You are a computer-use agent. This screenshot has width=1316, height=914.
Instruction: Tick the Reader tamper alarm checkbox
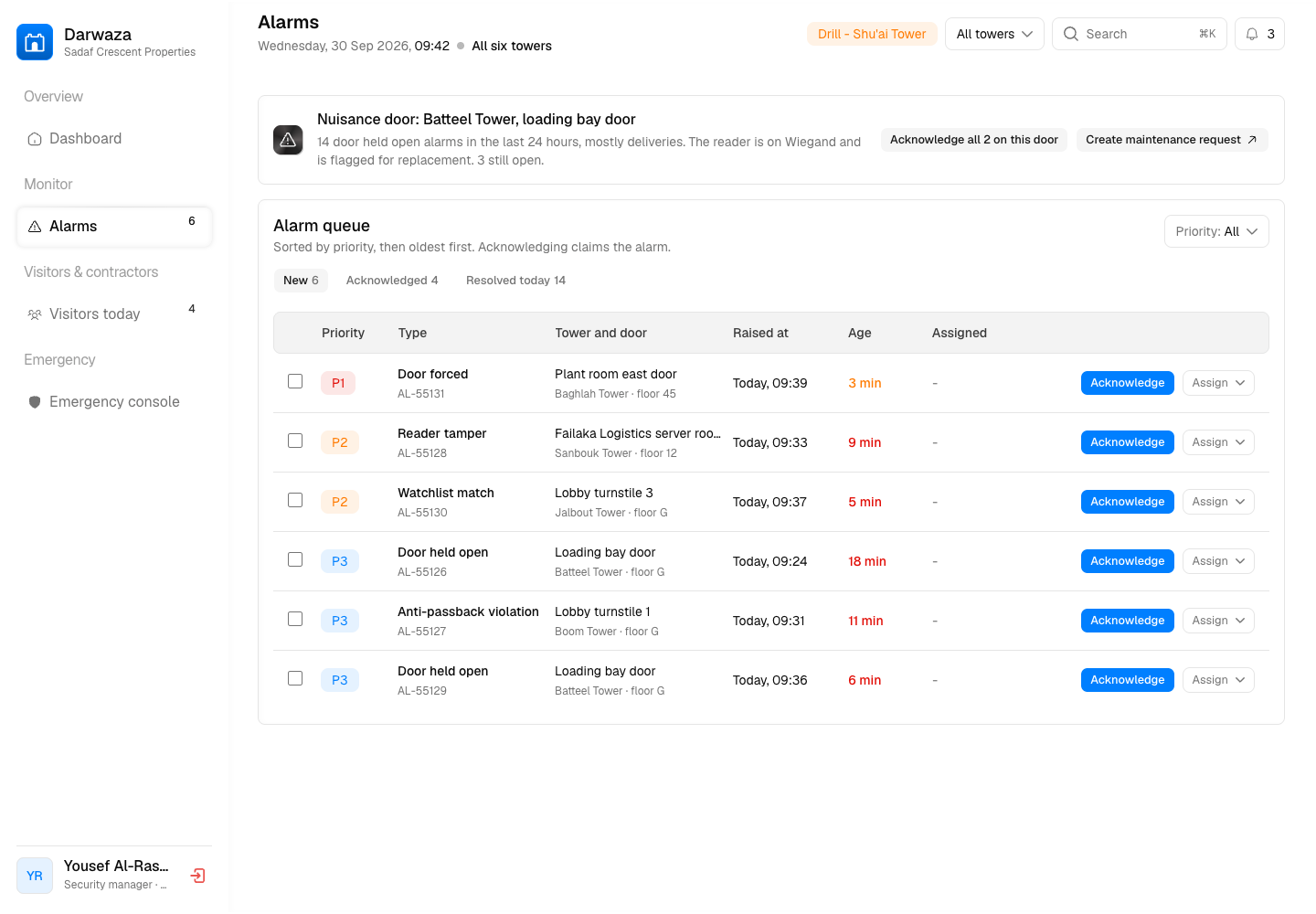point(295,441)
